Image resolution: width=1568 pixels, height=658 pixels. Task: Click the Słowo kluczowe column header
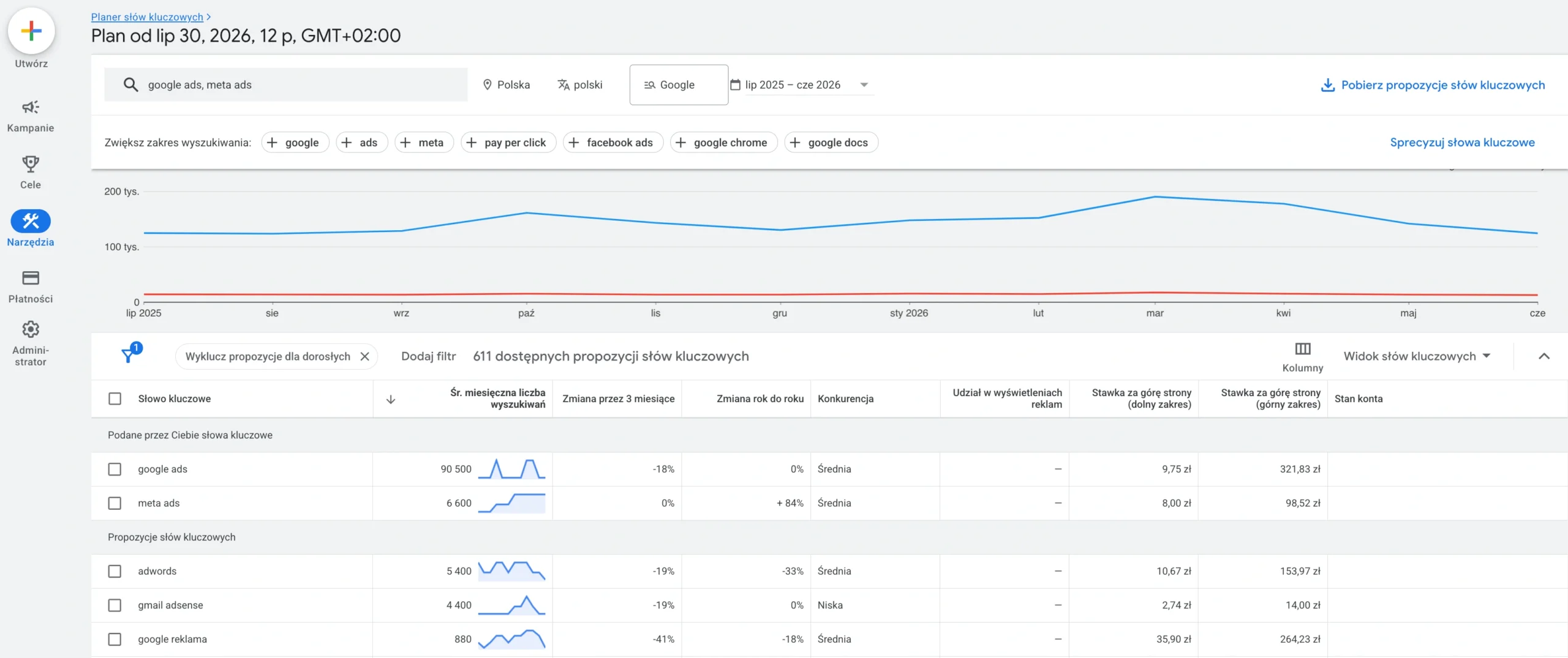coord(175,399)
